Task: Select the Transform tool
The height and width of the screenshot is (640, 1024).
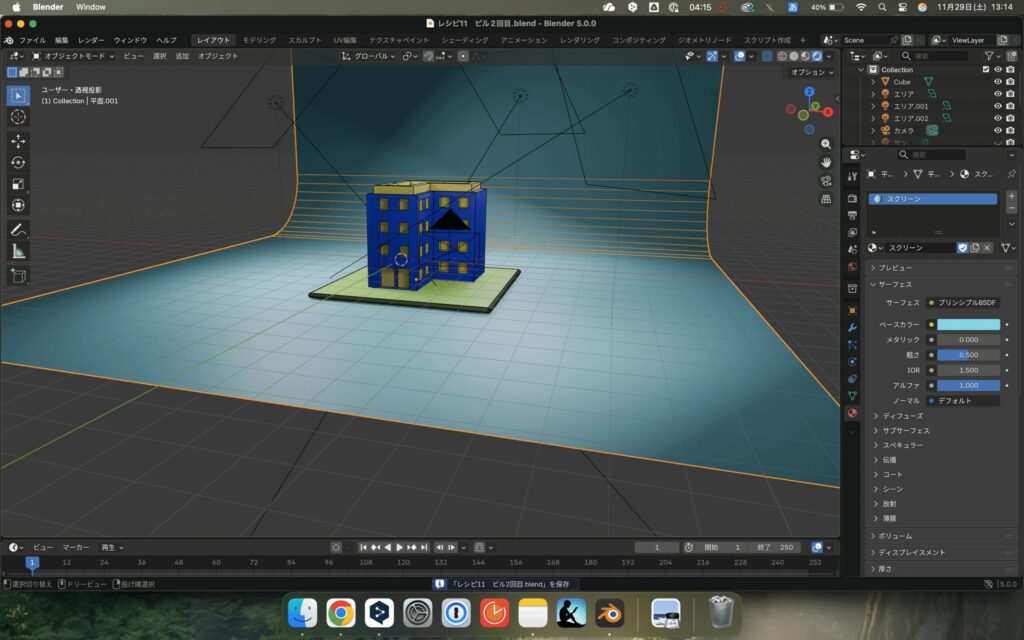Action: 18,205
